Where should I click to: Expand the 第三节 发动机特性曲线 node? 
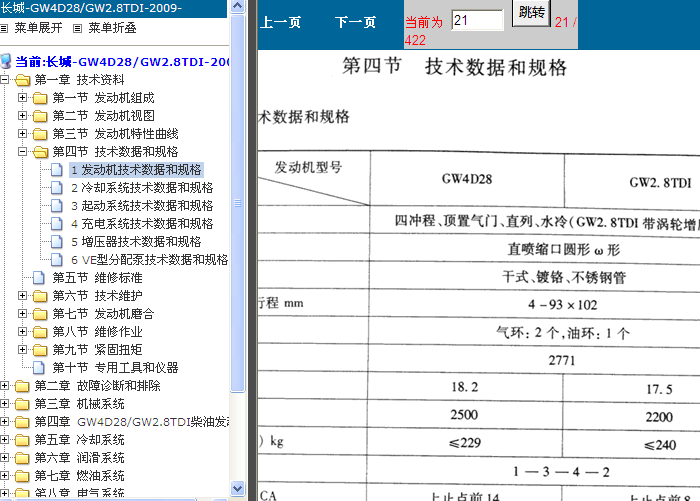(x=22, y=134)
